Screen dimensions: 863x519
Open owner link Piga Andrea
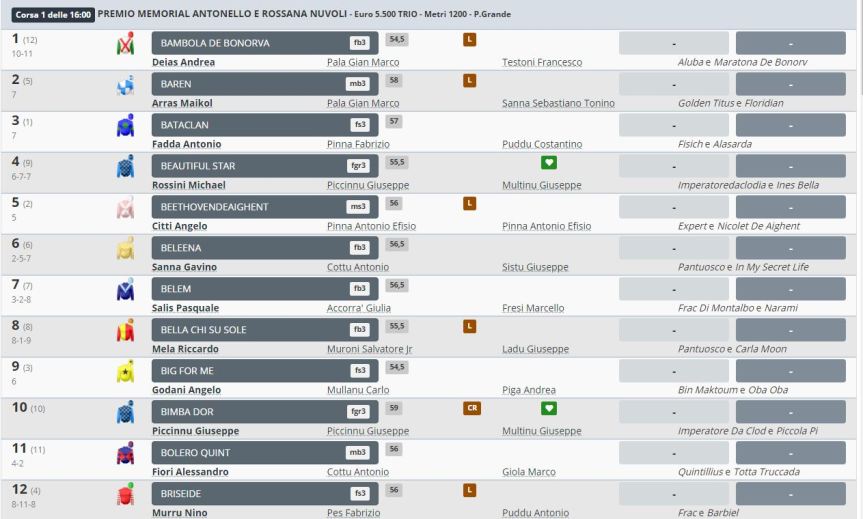(529, 390)
